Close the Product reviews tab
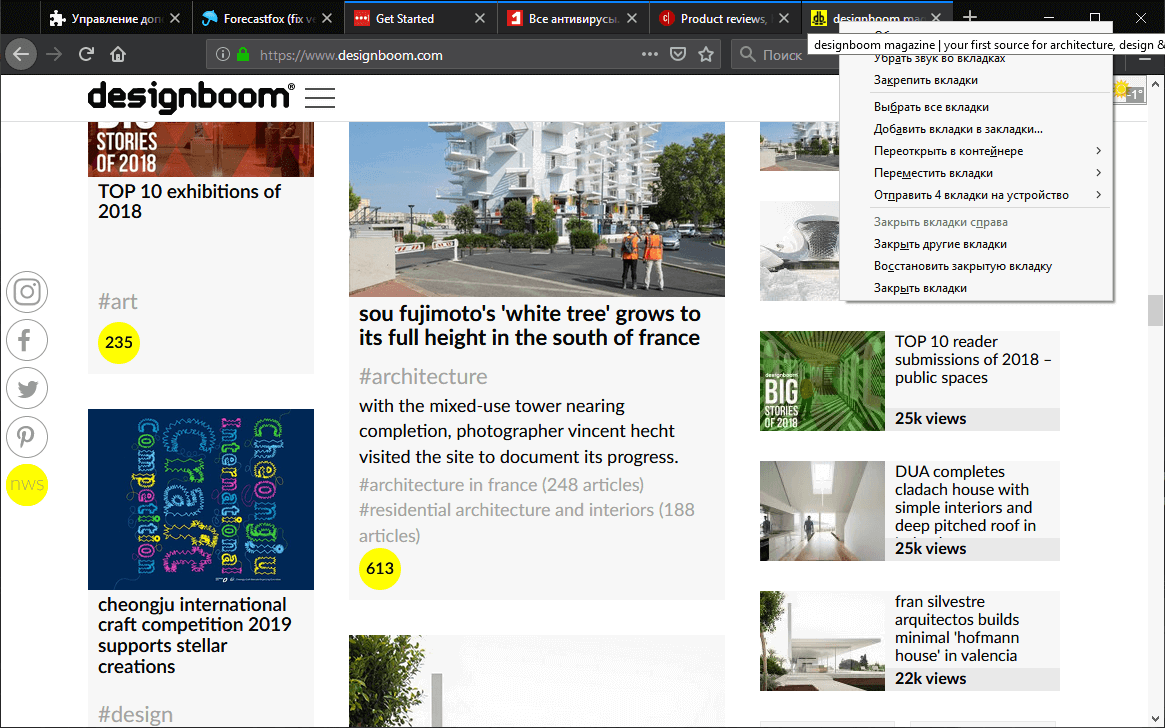The height and width of the screenshot is (728, 1165). point(784,19)
